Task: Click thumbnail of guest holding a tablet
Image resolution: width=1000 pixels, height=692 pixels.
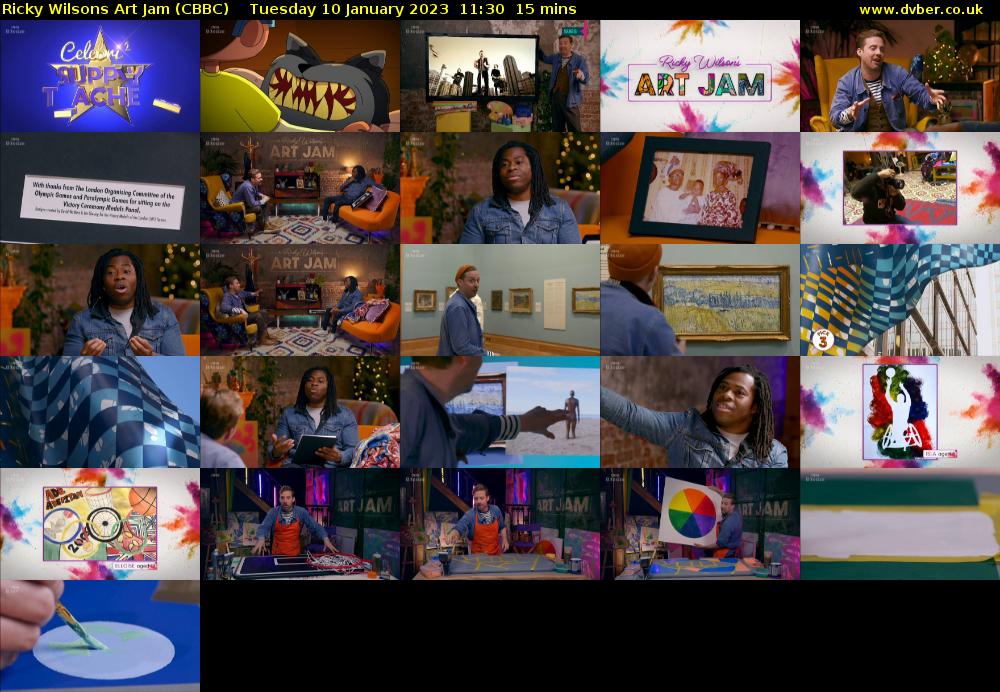Action: click(x=300, y=412)
